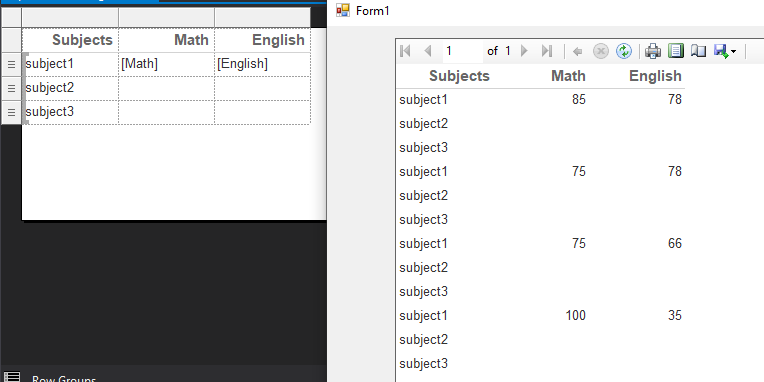Viewport: 764px width, 382px height.
Task: Click the Subjects header in report viewer
Action: click(x=459, y=76)
